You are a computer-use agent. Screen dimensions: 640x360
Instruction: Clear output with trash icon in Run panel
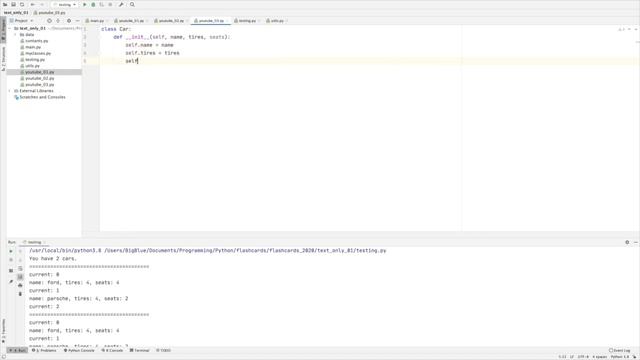click(20, 294)
